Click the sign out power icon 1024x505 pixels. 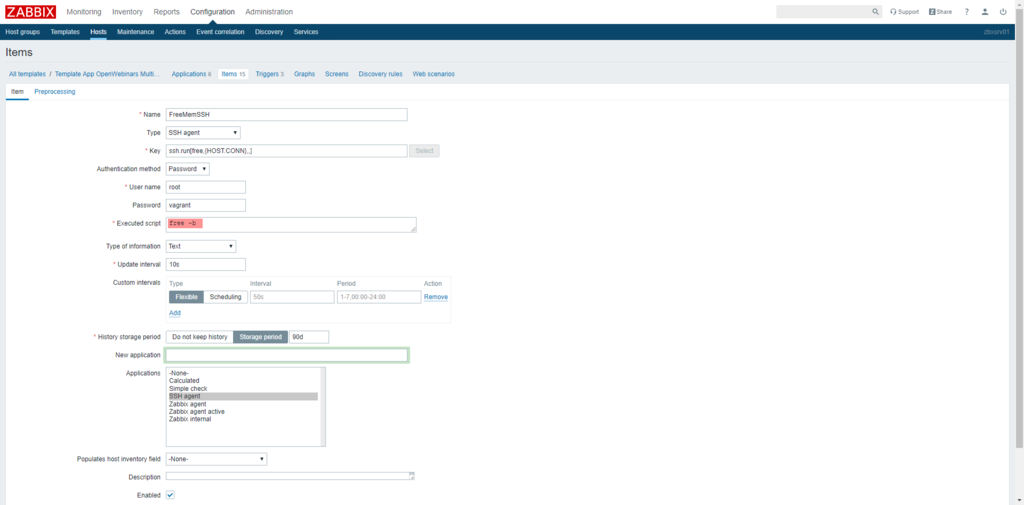coord(1003,12)
